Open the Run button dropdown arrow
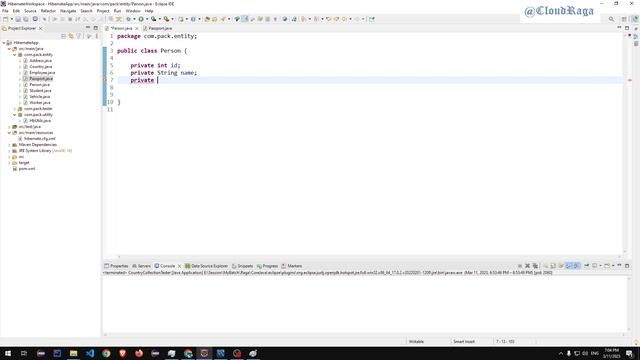This screenshot has height=360, width=640. point(147,19)
